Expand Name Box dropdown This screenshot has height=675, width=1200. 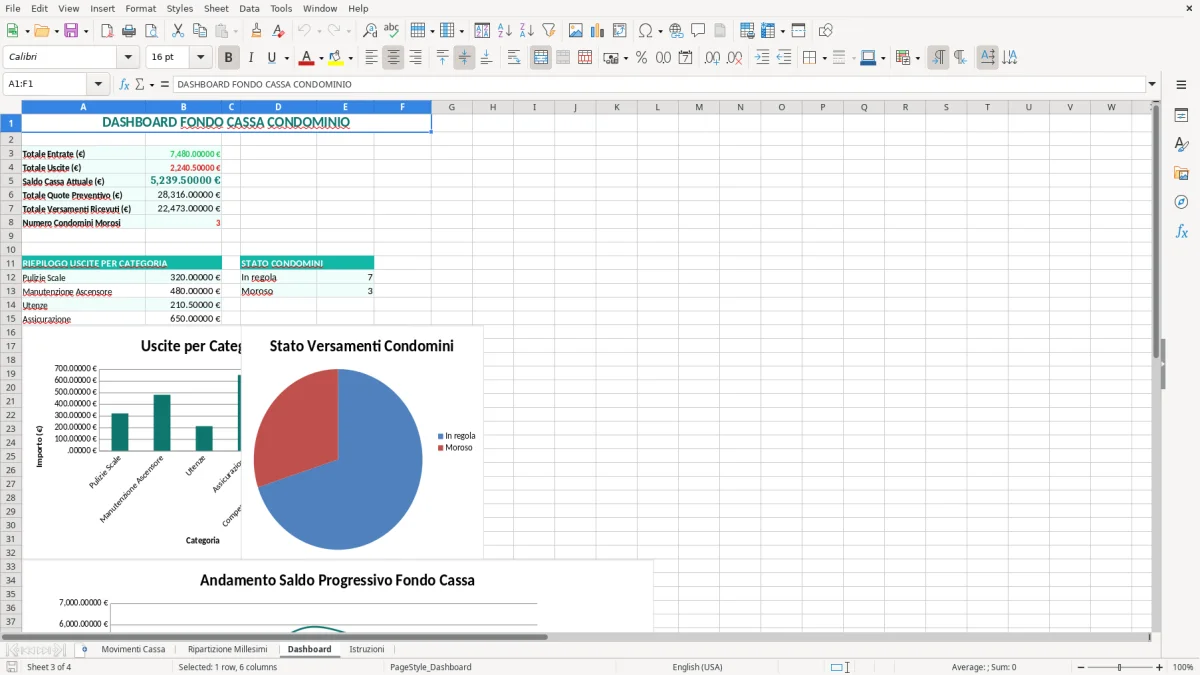tap(98, 84)
